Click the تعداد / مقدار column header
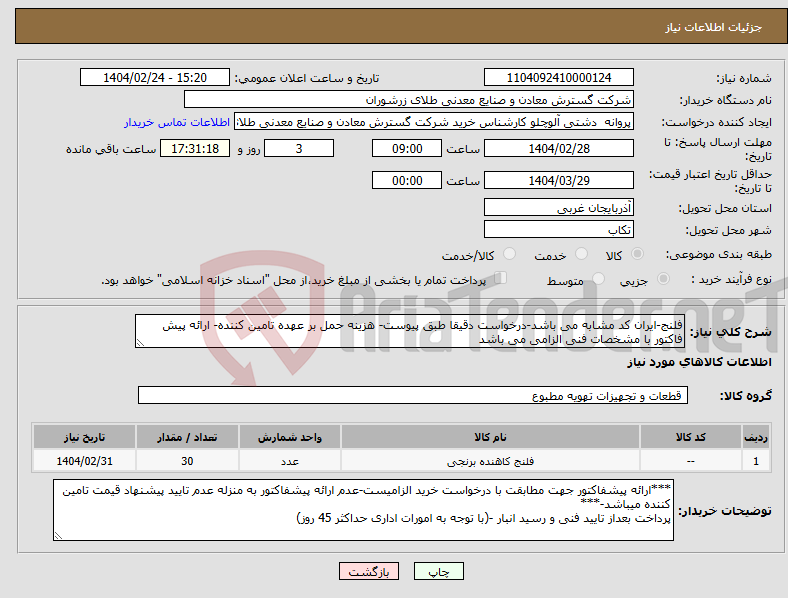This screenshot has height=598, width=788. (187, 437)
